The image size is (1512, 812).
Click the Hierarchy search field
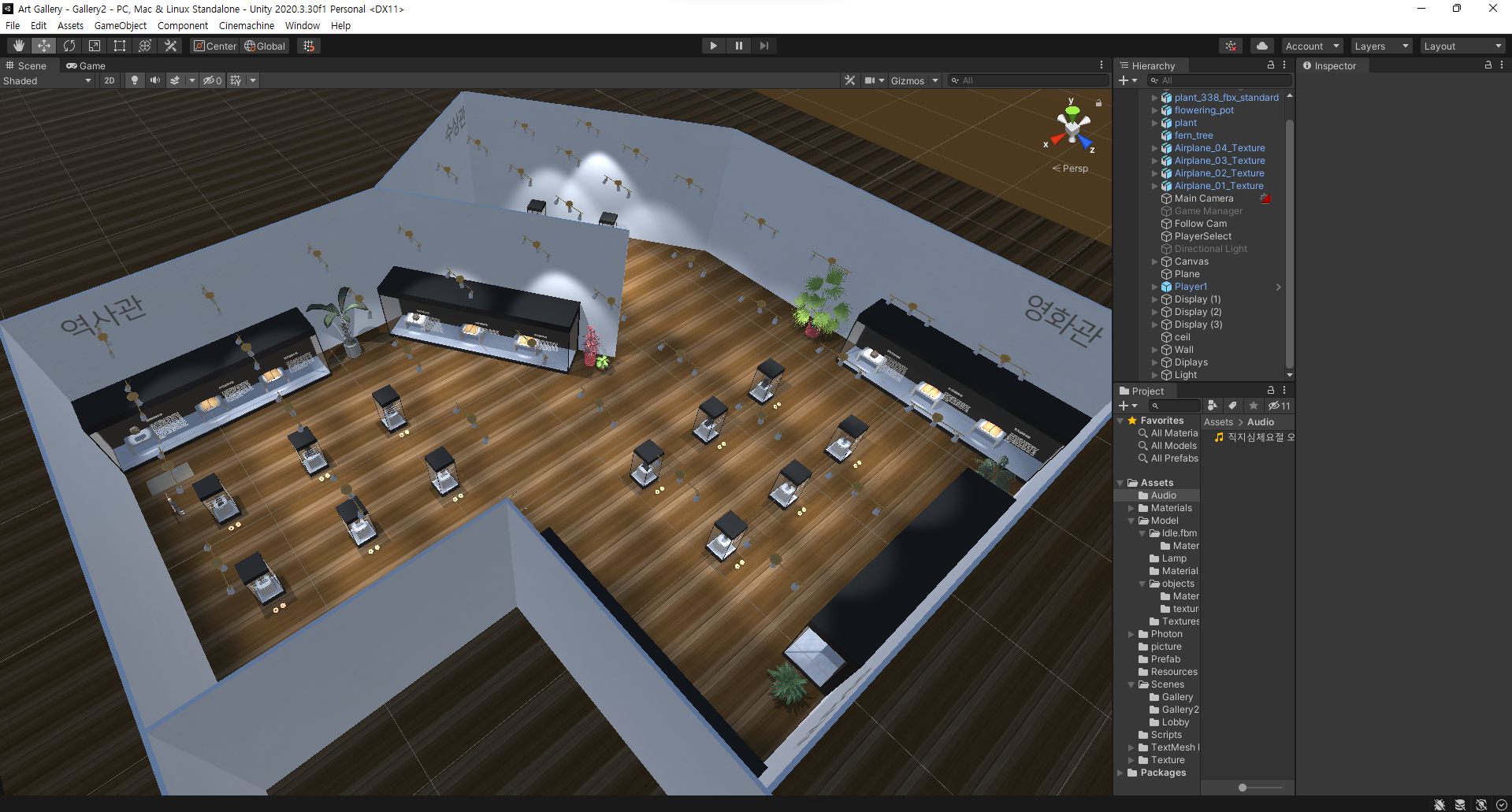point(1219,80)
